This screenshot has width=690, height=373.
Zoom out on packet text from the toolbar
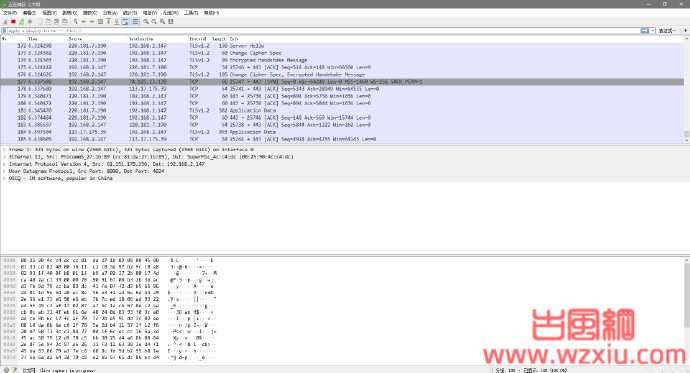(154, 22)
